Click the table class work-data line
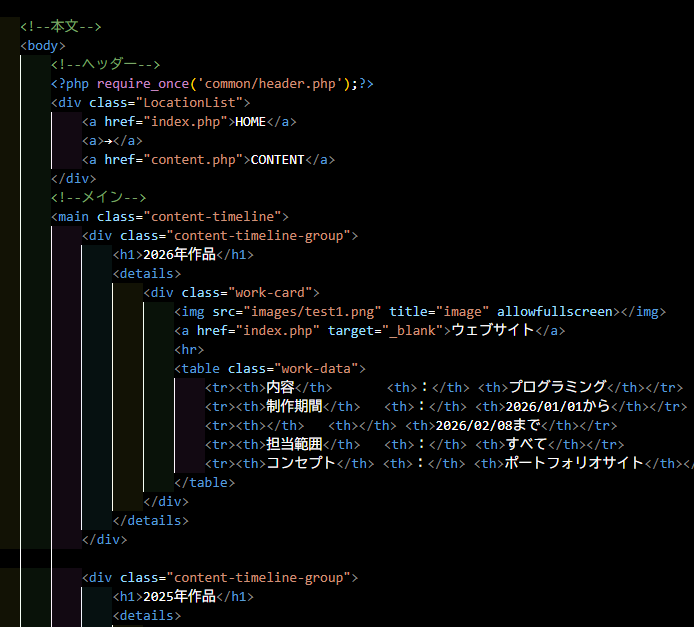The width and height of the screenshot is (694, 627). 270,369
